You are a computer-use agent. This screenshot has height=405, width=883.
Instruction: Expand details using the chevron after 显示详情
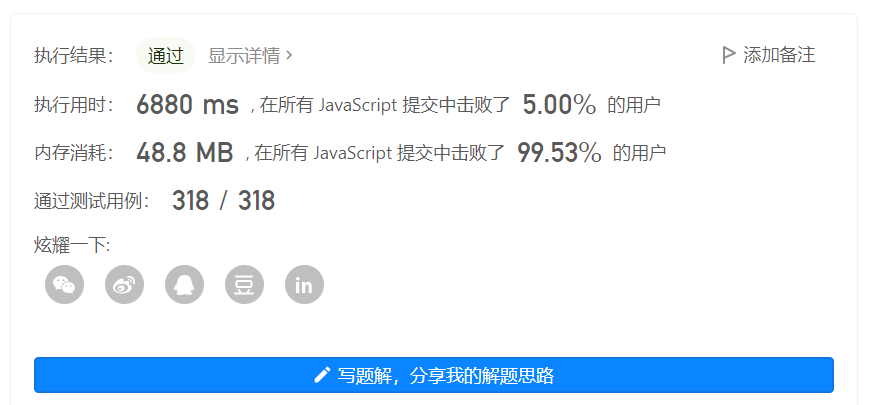pyautogui.click(x=289, y=55)
